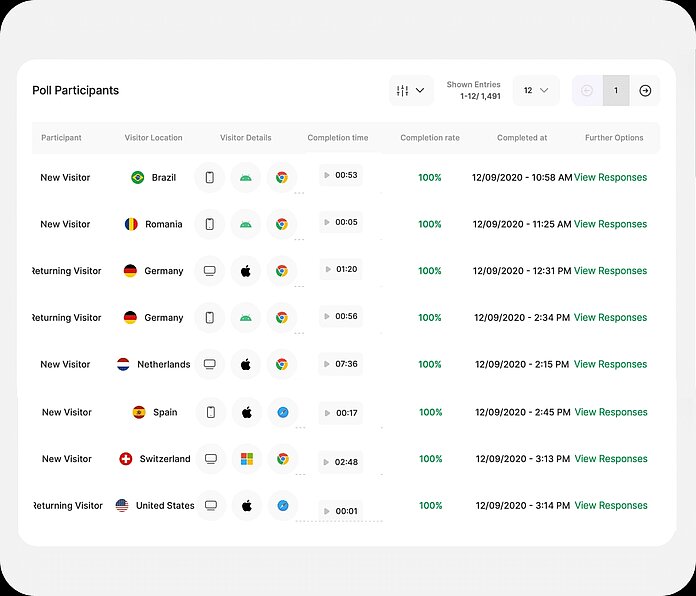Image resolution: width=696 pixels, height=596 pixels.
Task: Go to the next page with arrow
Action: click(645, 90)
